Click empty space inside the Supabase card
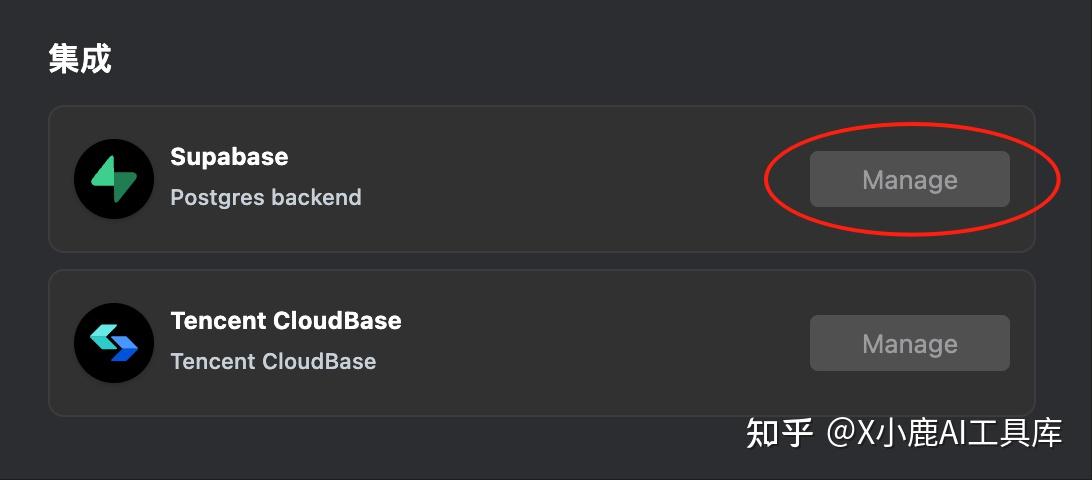 580,180
